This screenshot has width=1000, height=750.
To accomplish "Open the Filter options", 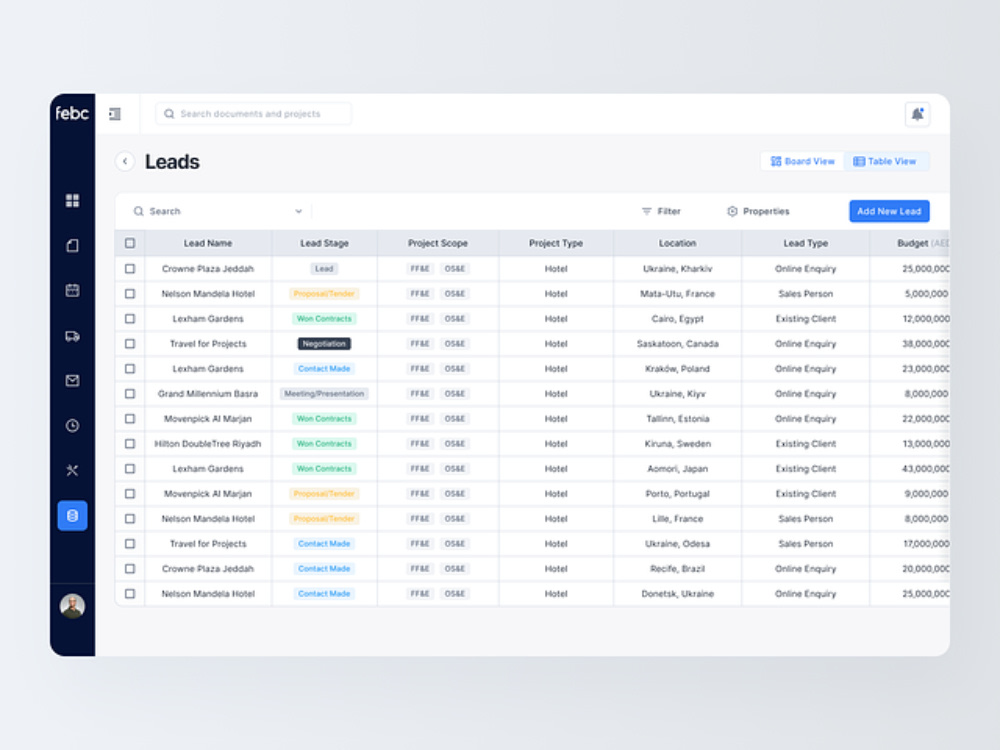I will point(661,211).
